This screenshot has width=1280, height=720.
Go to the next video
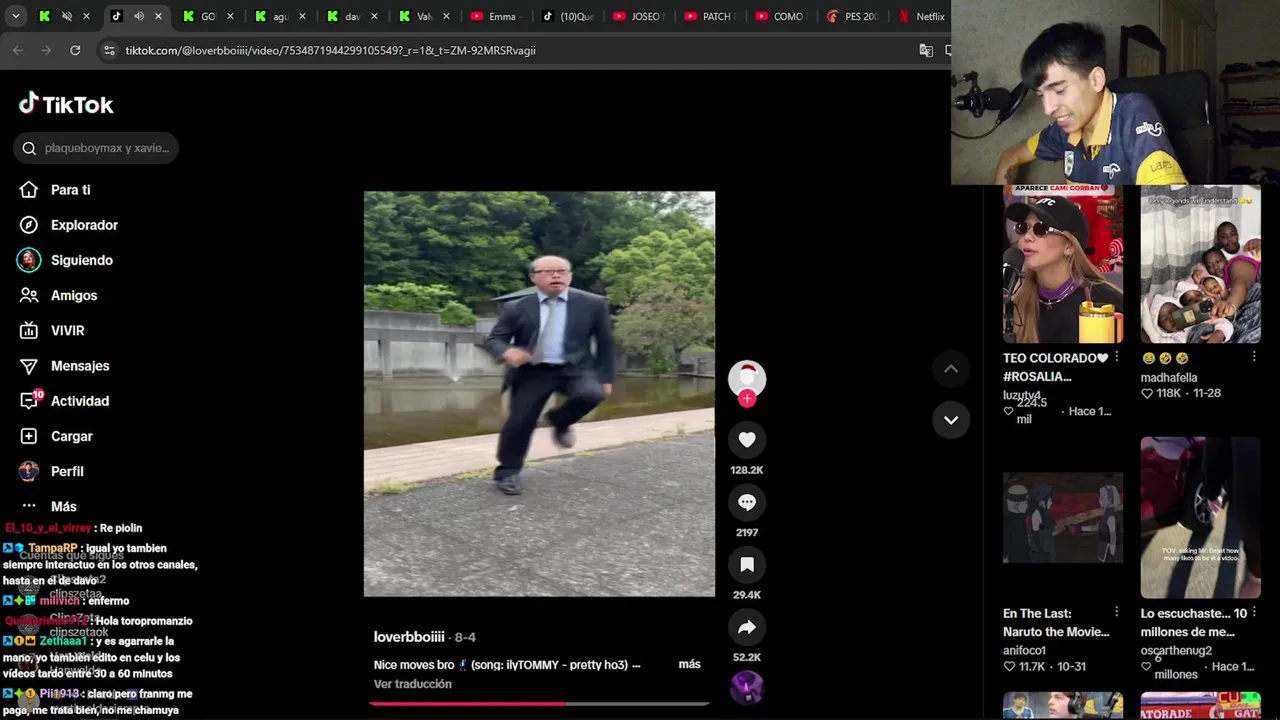tap(951, 420)
